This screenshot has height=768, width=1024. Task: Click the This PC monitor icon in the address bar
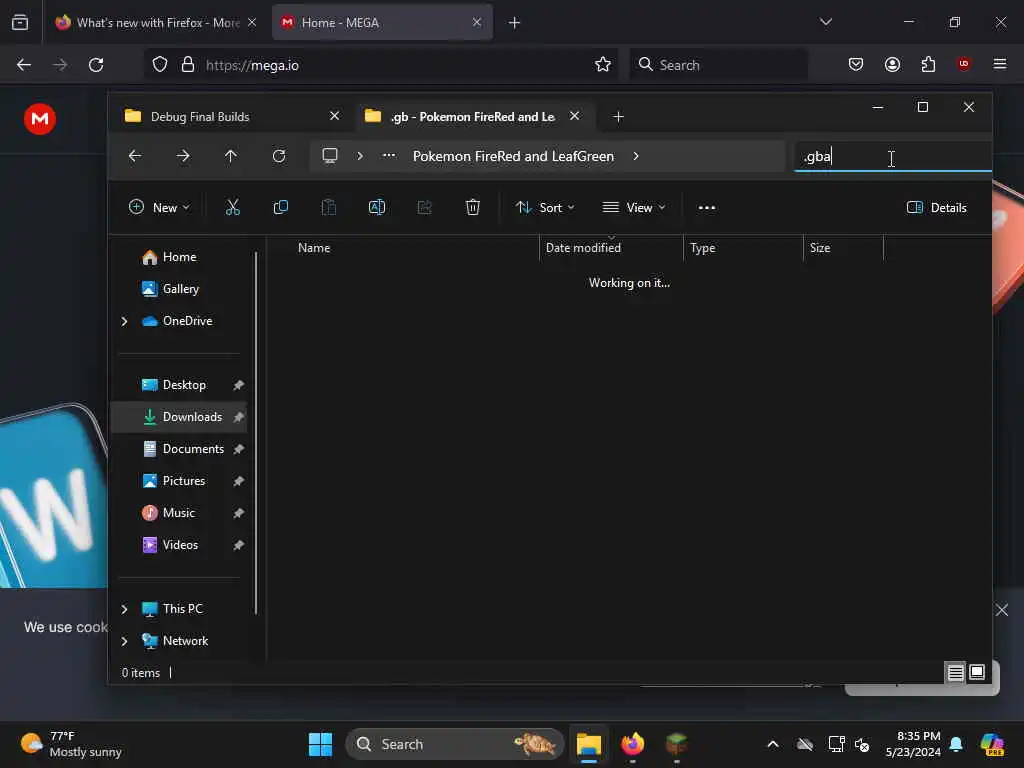point(330,156)
